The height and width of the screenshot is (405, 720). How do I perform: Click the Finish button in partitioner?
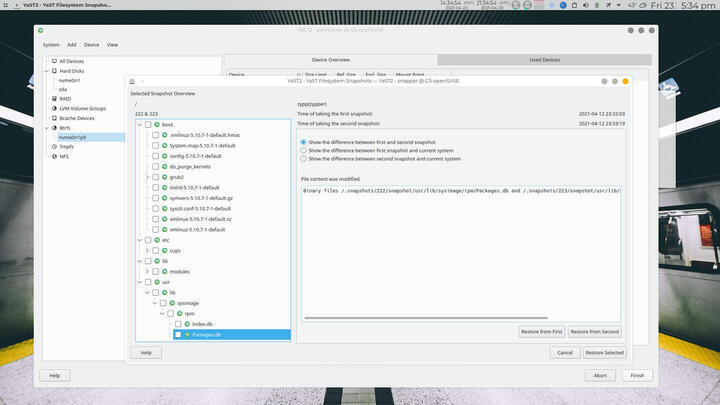click(x=637, y=375)
